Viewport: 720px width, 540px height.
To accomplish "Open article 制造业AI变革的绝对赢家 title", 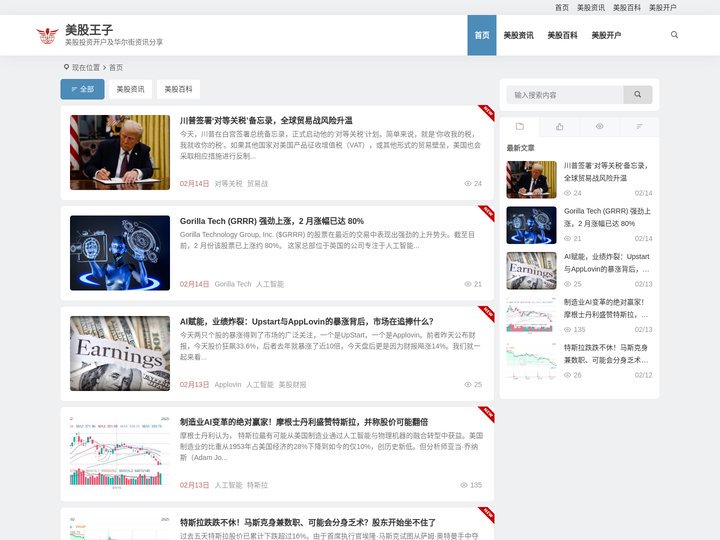I will pyautogui.click(x=304, y=422).
